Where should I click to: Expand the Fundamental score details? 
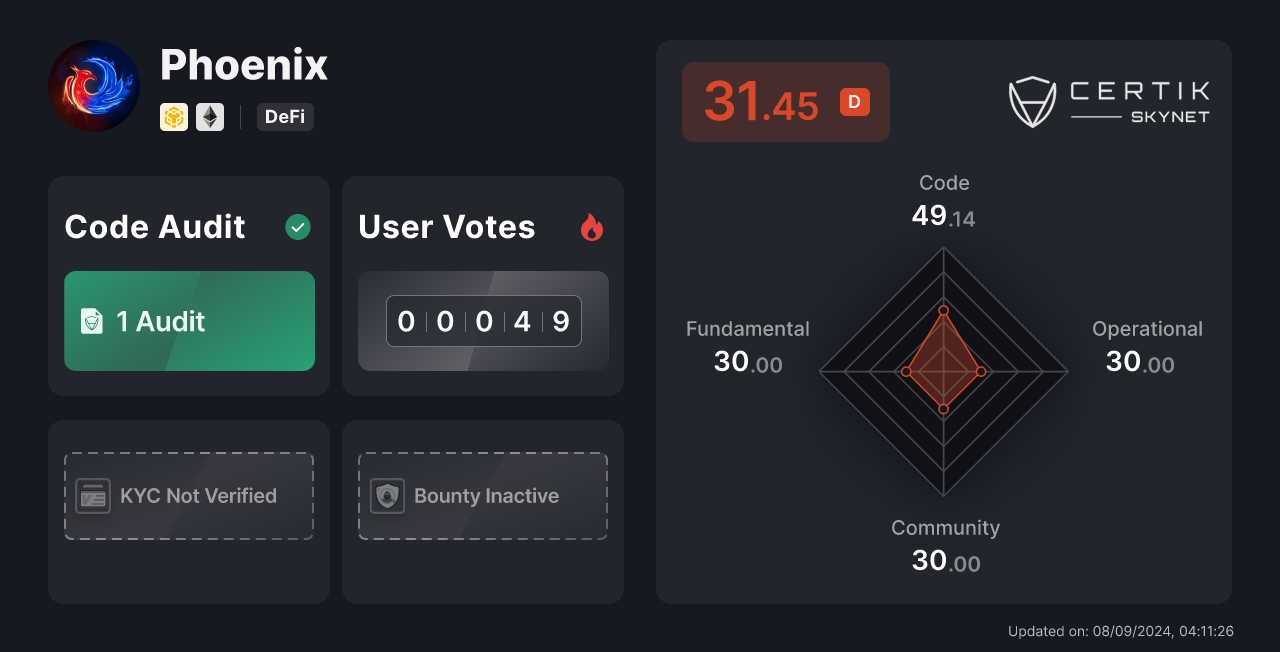(747, 346)
